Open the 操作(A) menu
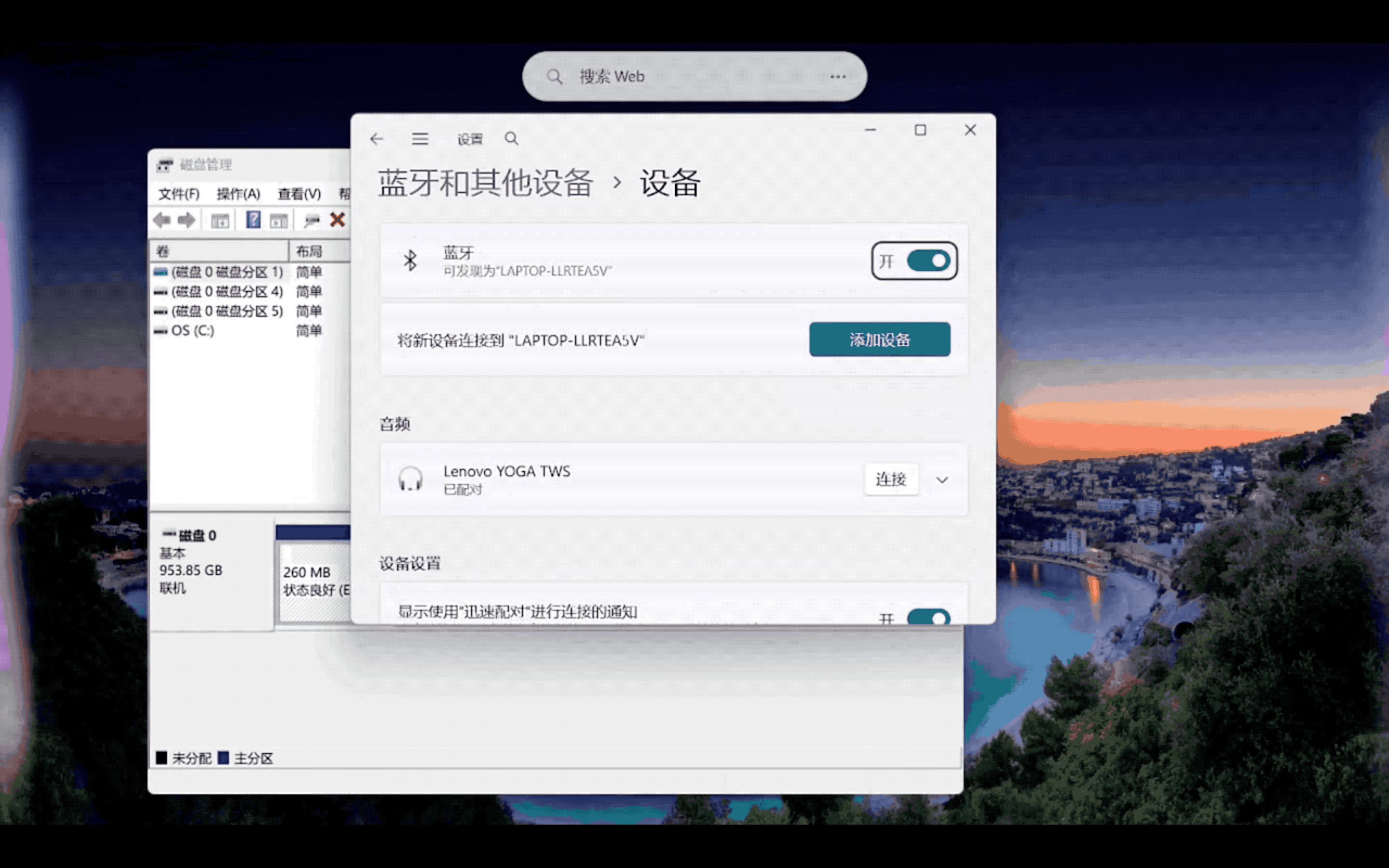 coord(238,194)
